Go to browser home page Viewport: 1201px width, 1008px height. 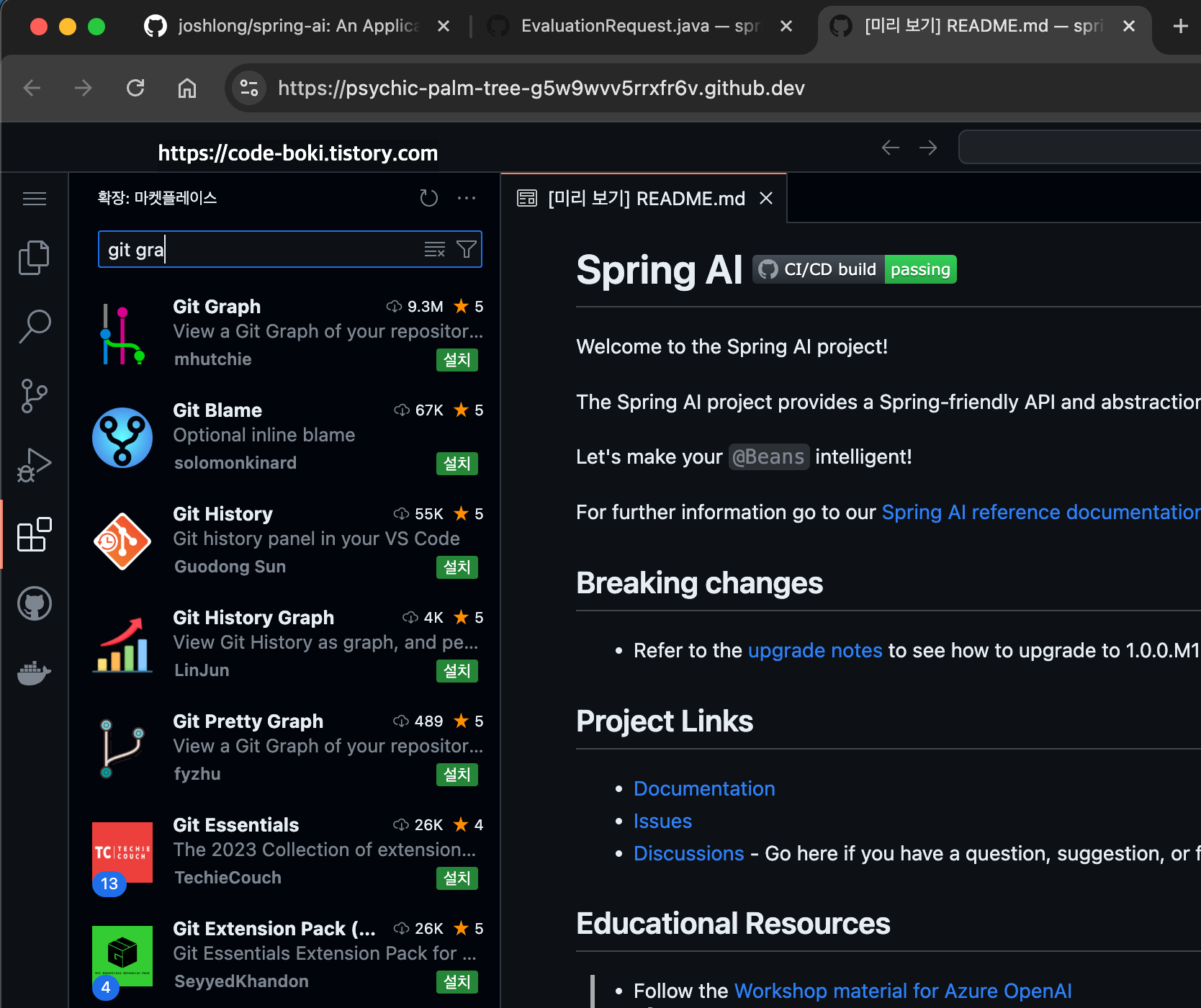point(187,88)
